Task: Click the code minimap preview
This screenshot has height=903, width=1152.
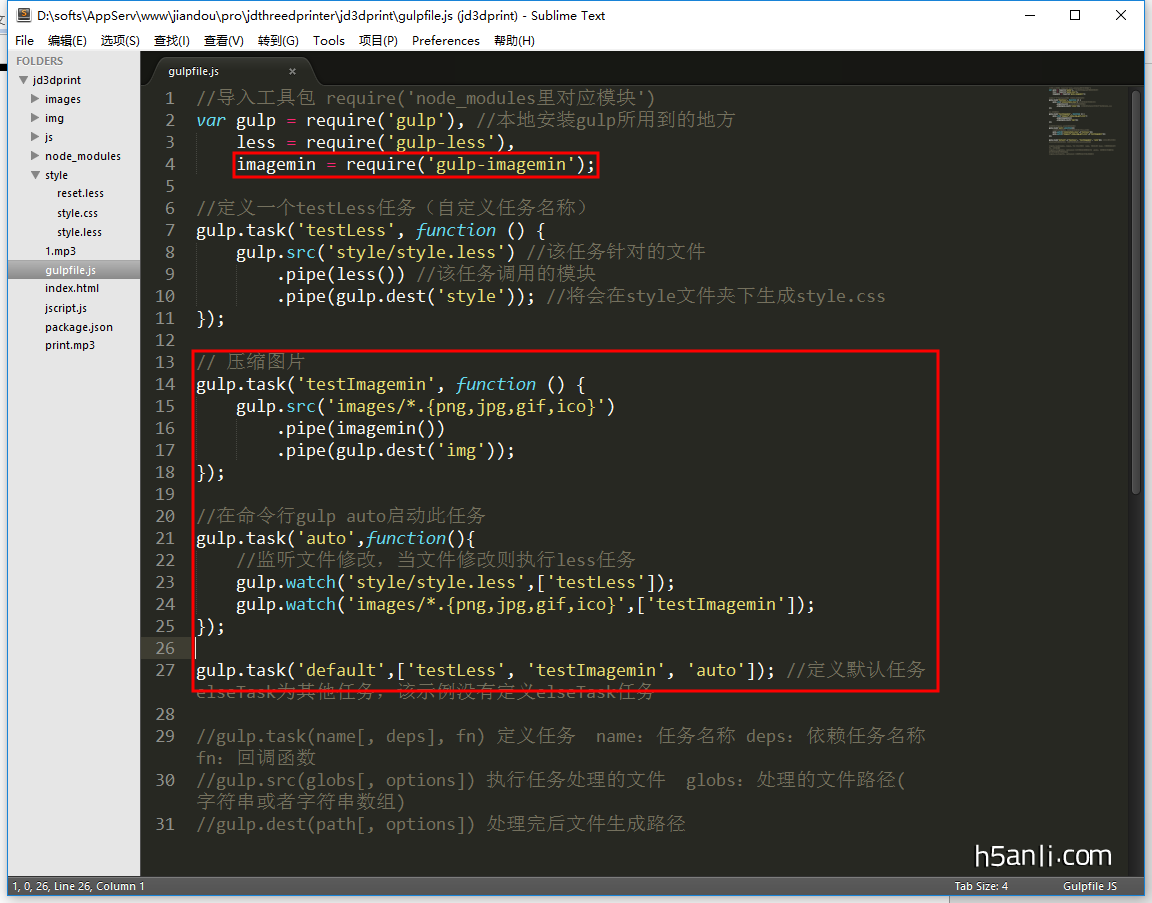Action: point(1082,121)
